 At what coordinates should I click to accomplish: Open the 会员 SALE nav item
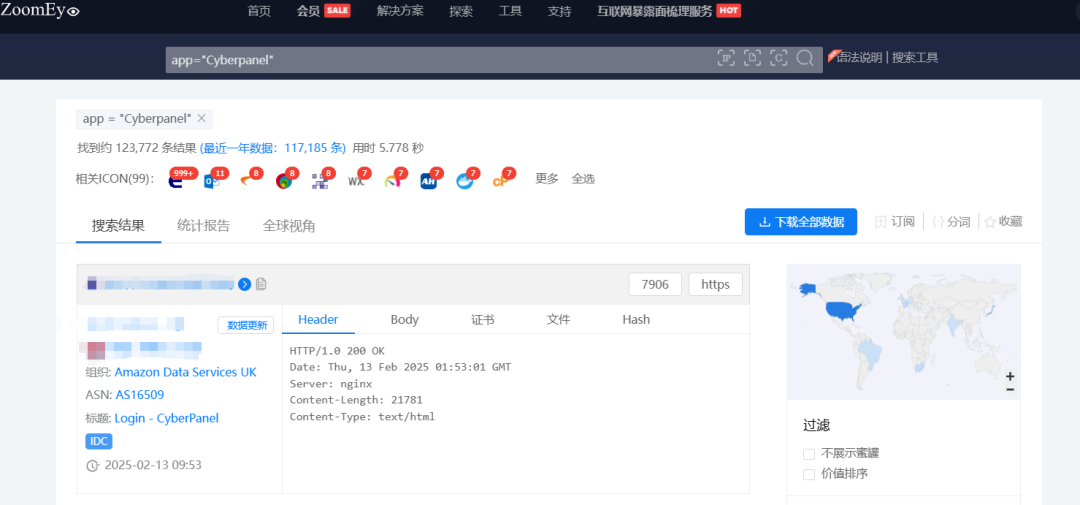(x=324, y=11)
